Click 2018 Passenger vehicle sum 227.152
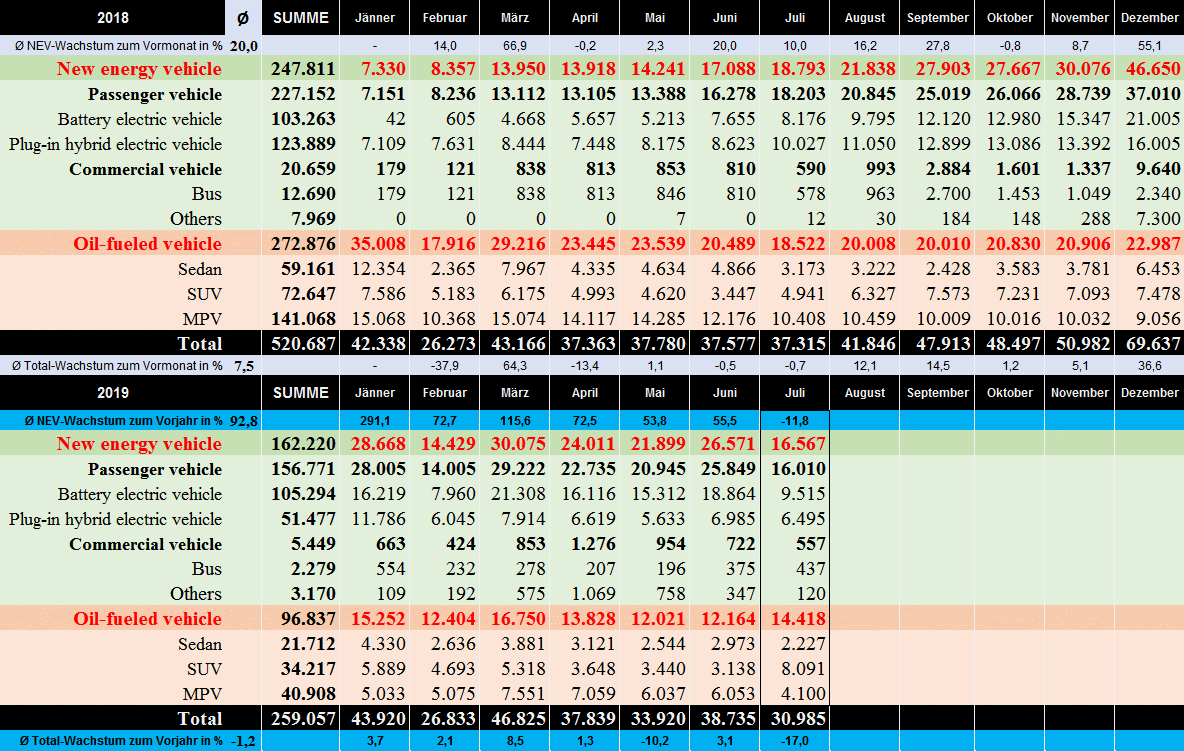This screenshot has height=751, width=1184. 303,94
